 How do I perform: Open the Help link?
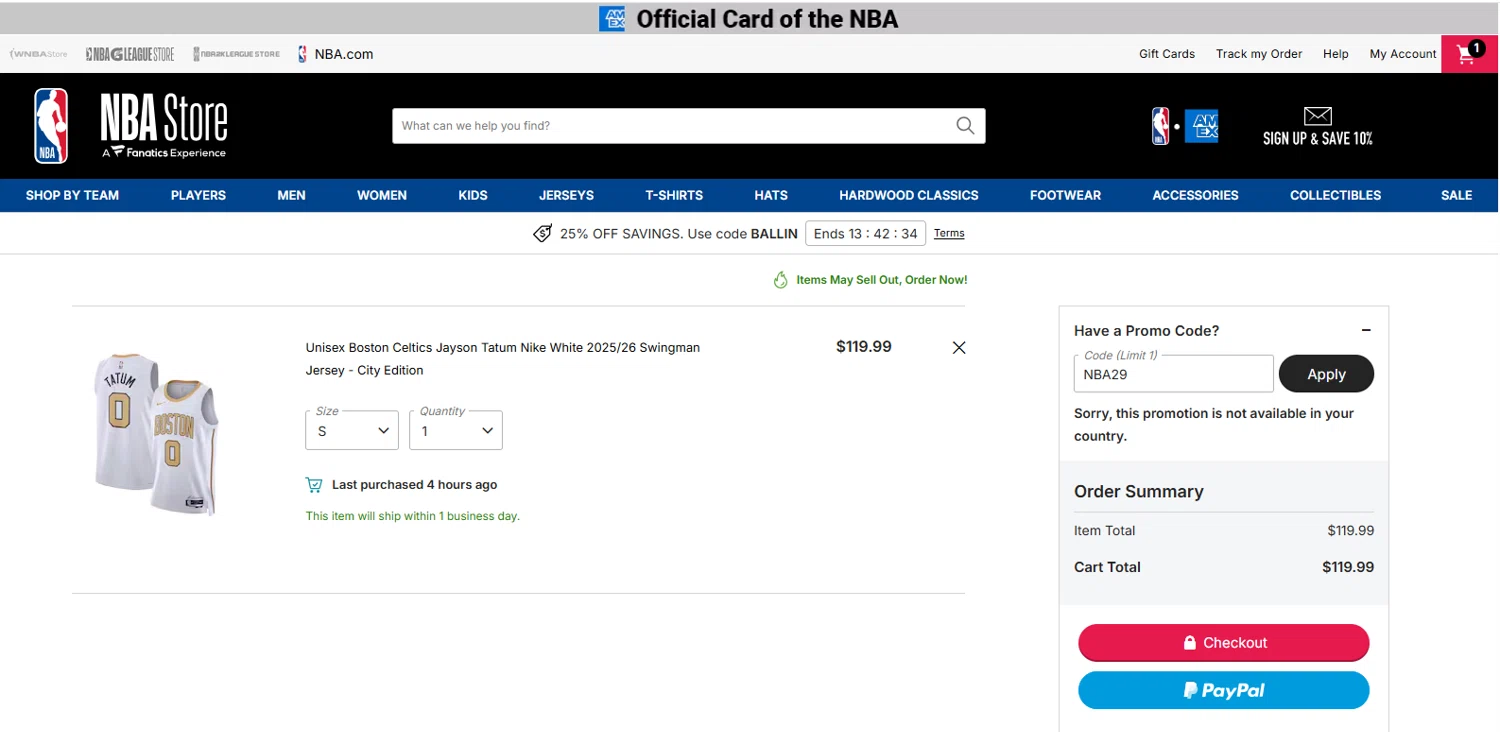pyautogui.click(x=1336, y=54)
